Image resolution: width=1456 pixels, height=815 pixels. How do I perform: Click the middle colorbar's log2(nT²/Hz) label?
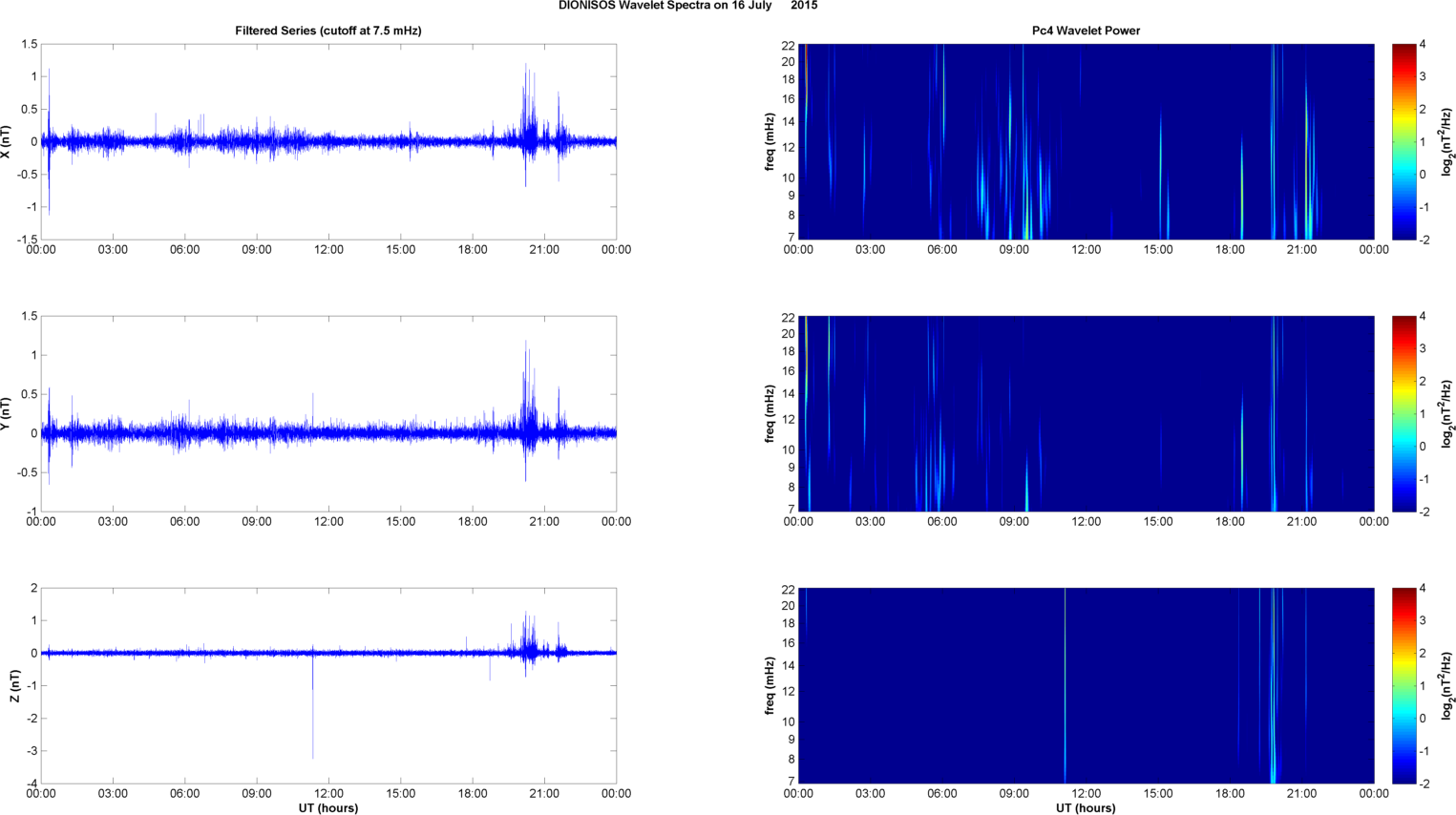(1448, 413)
